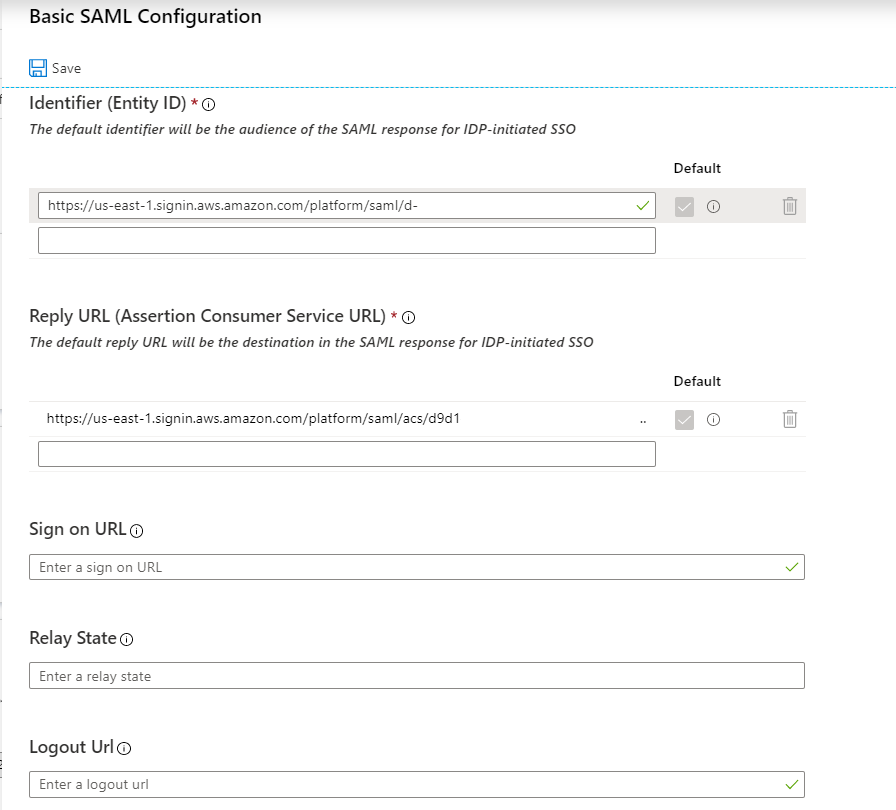Screen dimensions: 896x810
Task: Click the Save icon
Action: tap(39, 67)
